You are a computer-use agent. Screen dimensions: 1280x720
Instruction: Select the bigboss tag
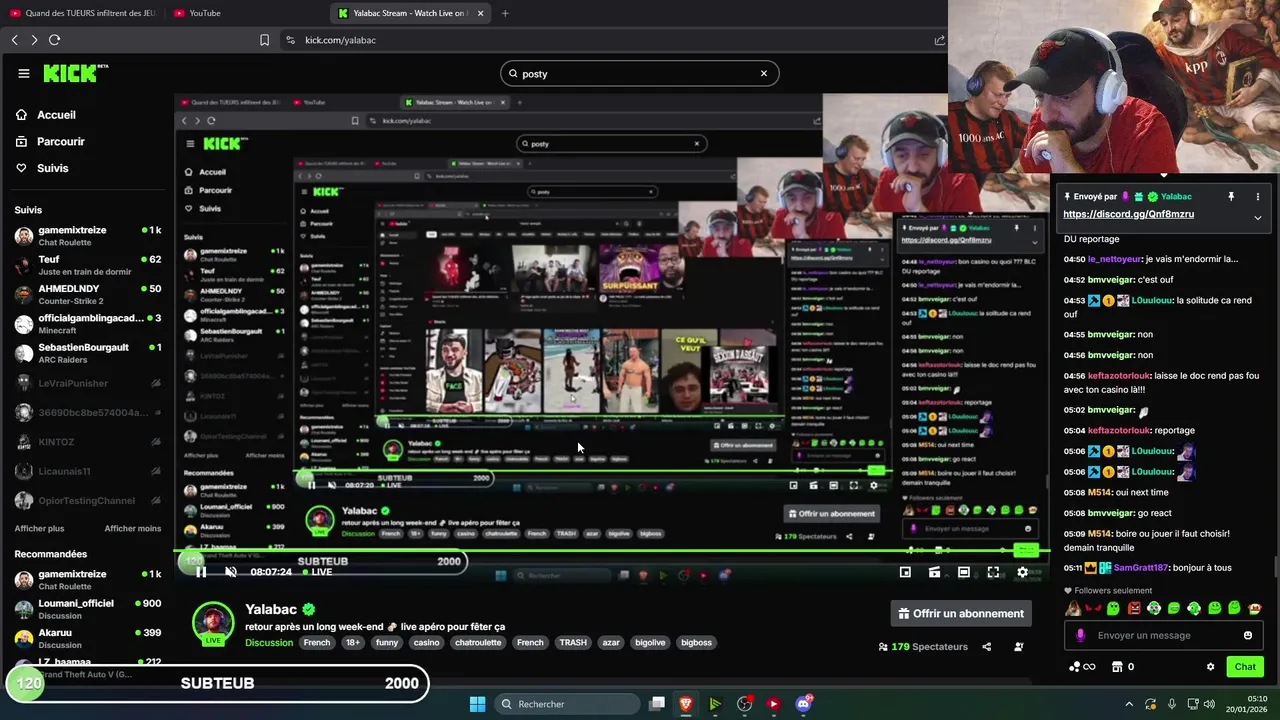697,643
